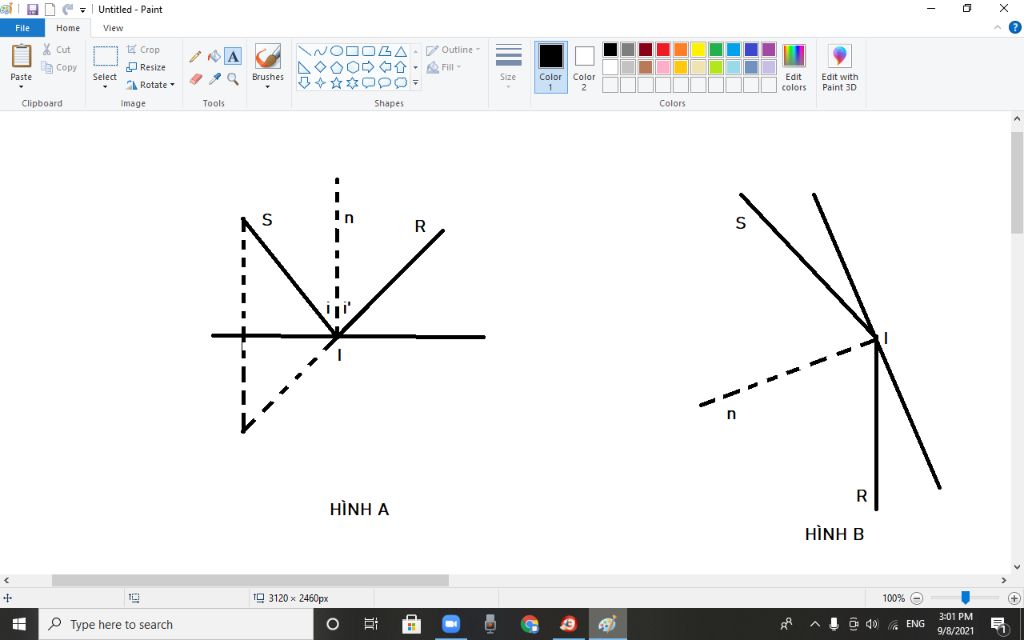Activate Color 1 selector
This screenshot has height=640, width=1024.
(x=551, y=68)
